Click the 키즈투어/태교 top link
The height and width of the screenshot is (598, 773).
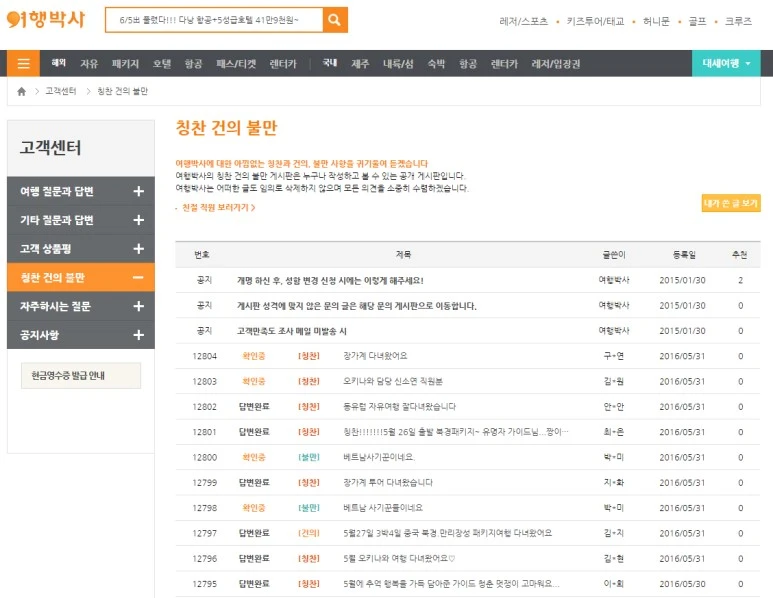coord(595,21)
